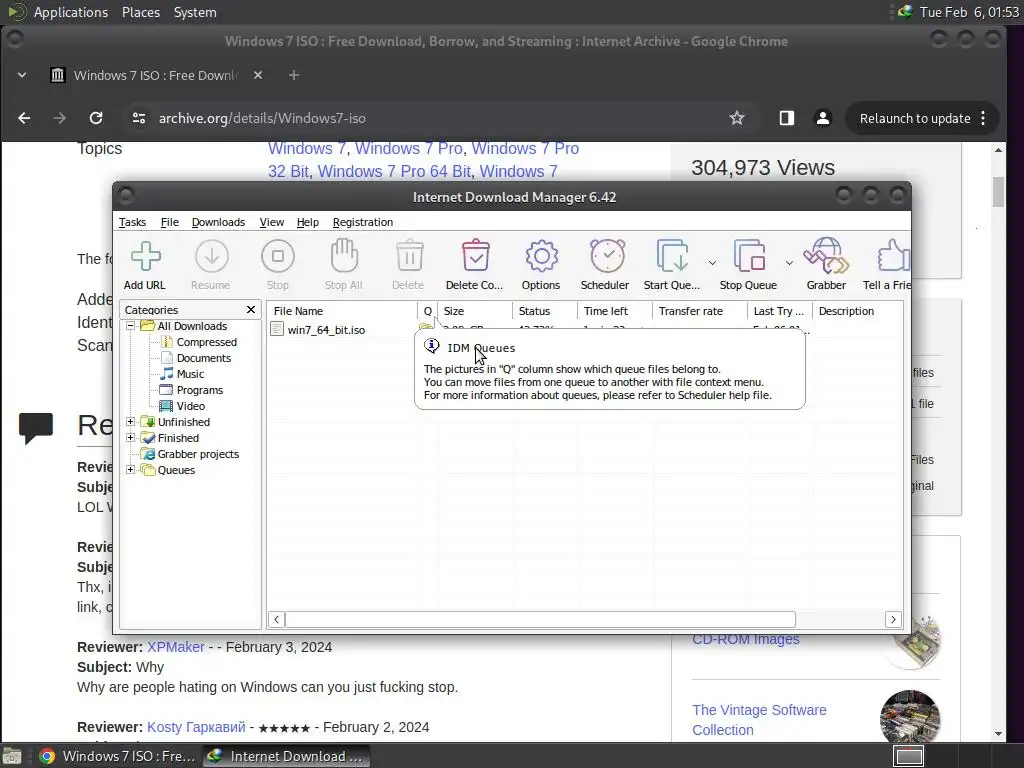Open the Grabber tool icon
Screen dimensions: 1024x768
coord(826,255)
